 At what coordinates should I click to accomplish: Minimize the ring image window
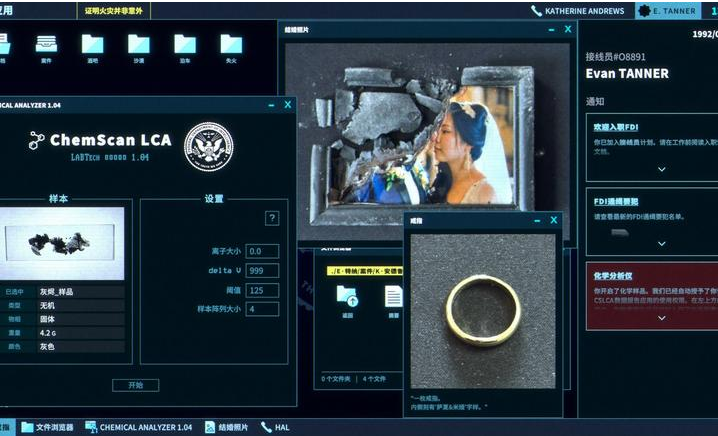(538, 220)
